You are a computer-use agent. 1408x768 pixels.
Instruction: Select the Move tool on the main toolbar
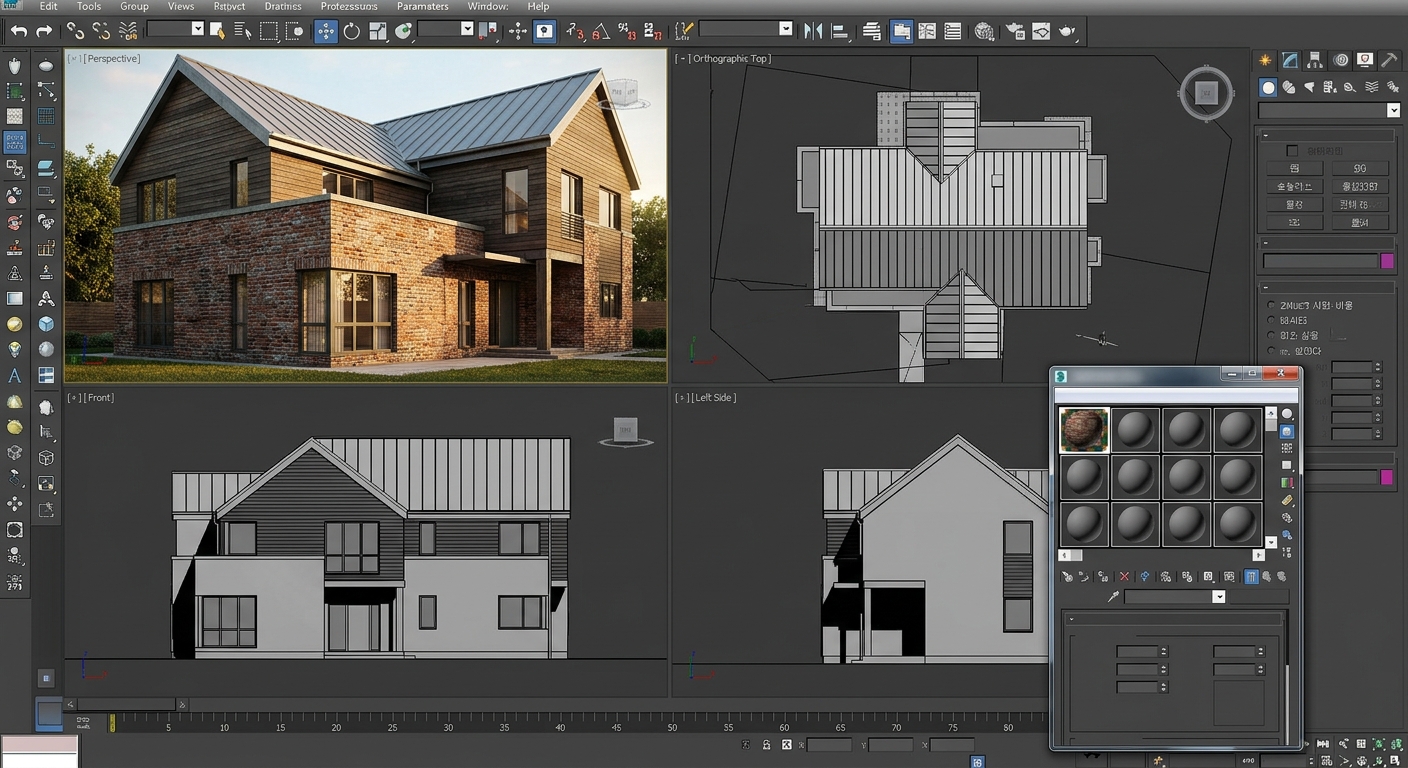pyautogui.click(x=327, y=30)
